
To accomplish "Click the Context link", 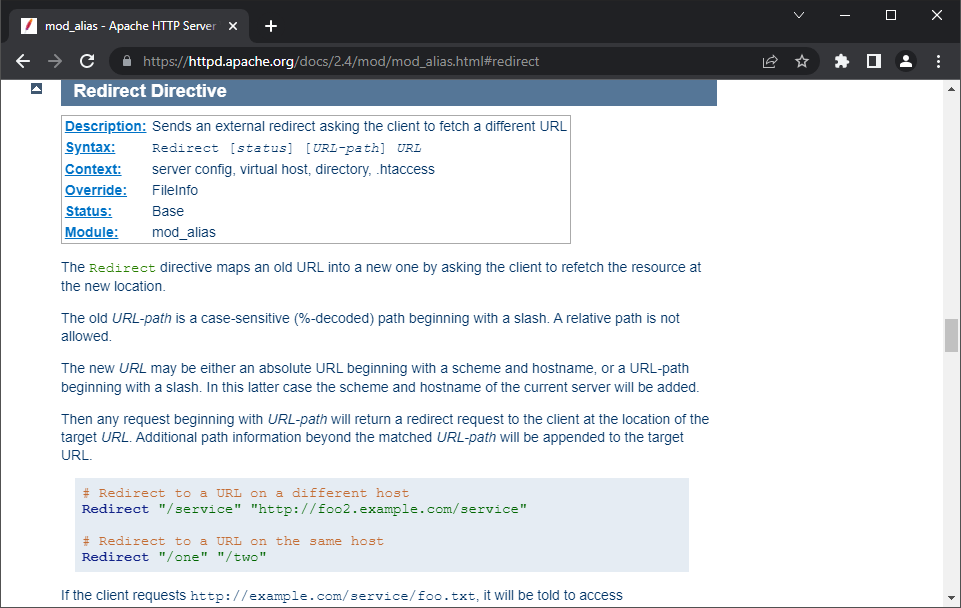I will click(x=93, y=169).
